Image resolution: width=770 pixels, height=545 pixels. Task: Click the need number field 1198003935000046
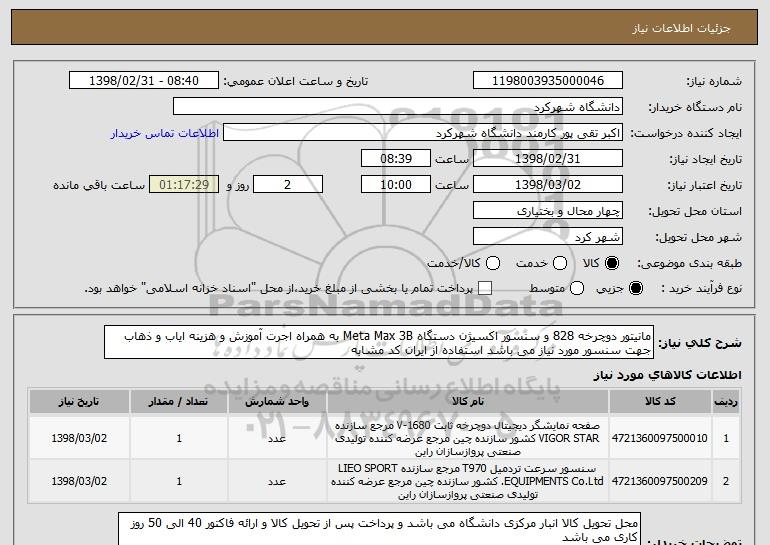click(x=548, y=81)
